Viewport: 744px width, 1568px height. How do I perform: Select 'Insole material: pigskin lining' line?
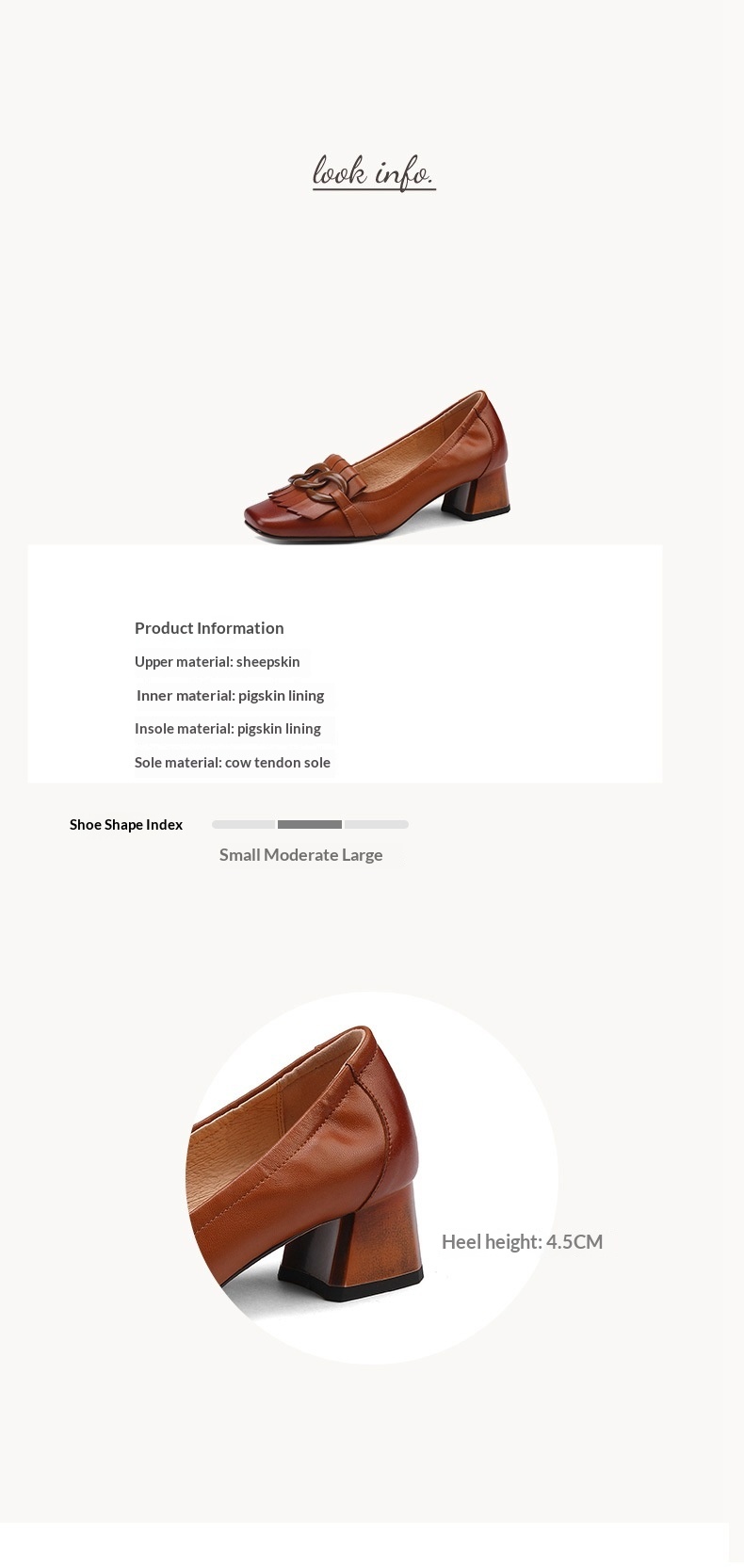pyautogui.click(x=227, y=729)
